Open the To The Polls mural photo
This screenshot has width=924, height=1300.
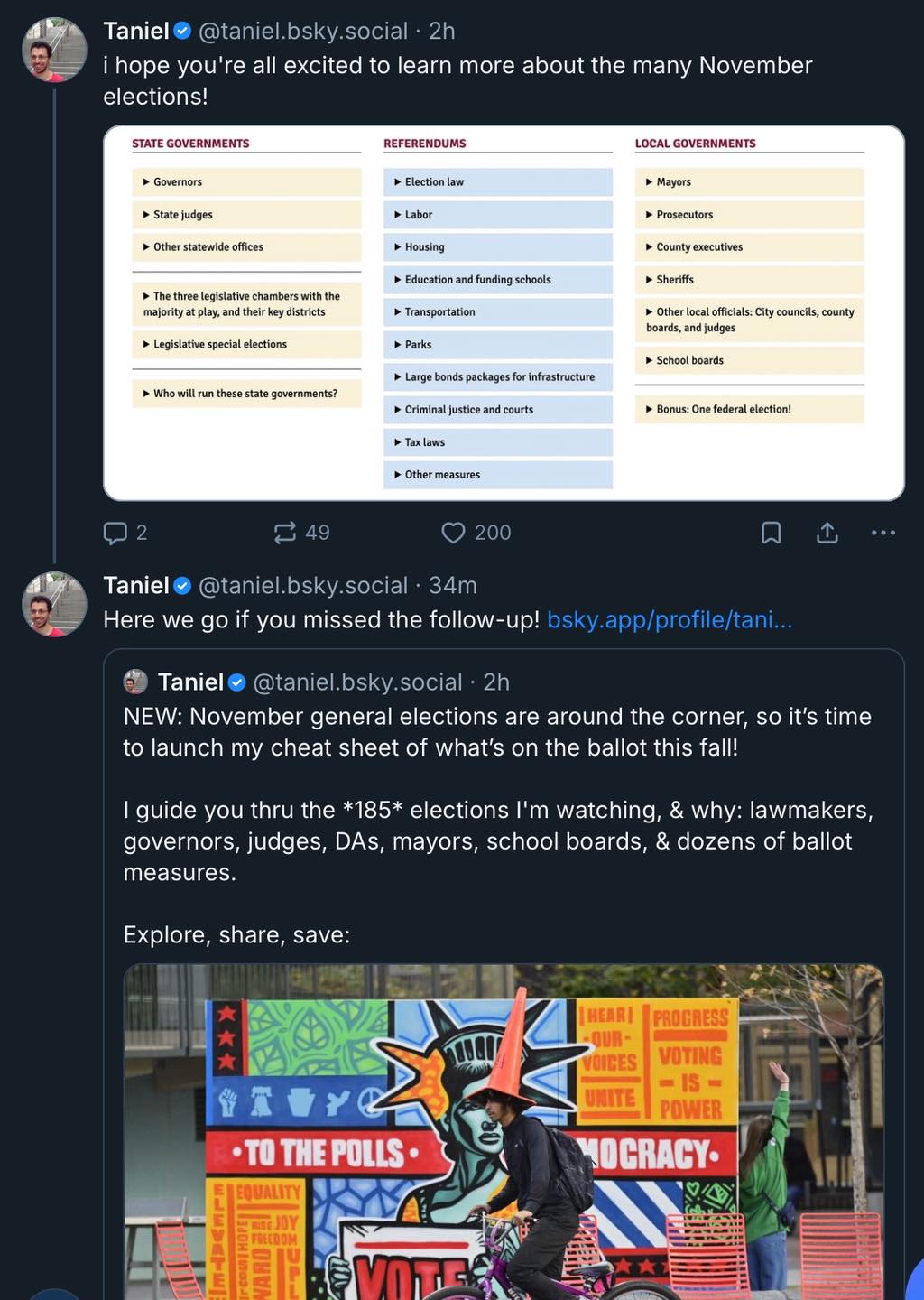[x=504, y=1132]
